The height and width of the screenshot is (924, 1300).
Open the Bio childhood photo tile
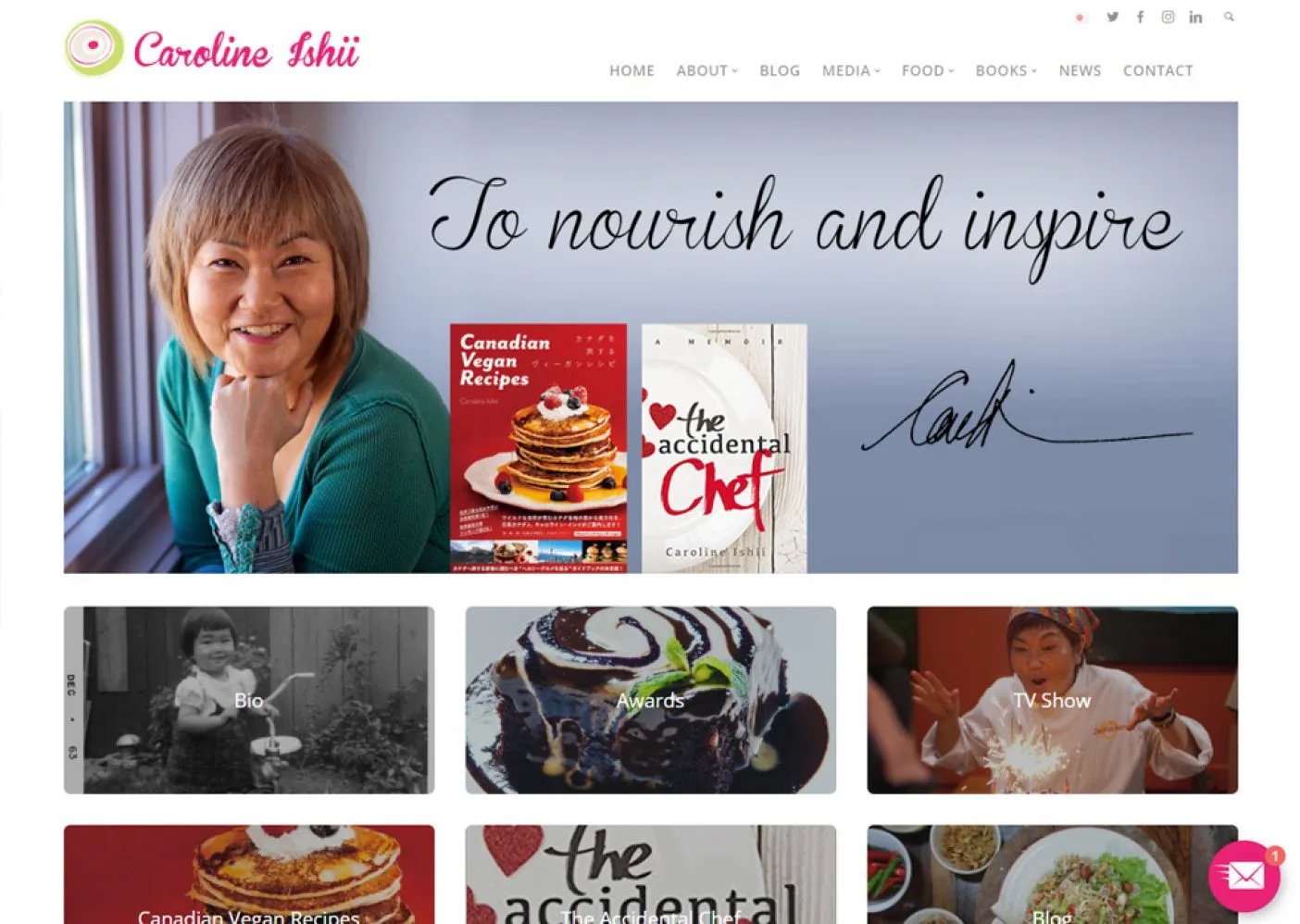[249, 700]
